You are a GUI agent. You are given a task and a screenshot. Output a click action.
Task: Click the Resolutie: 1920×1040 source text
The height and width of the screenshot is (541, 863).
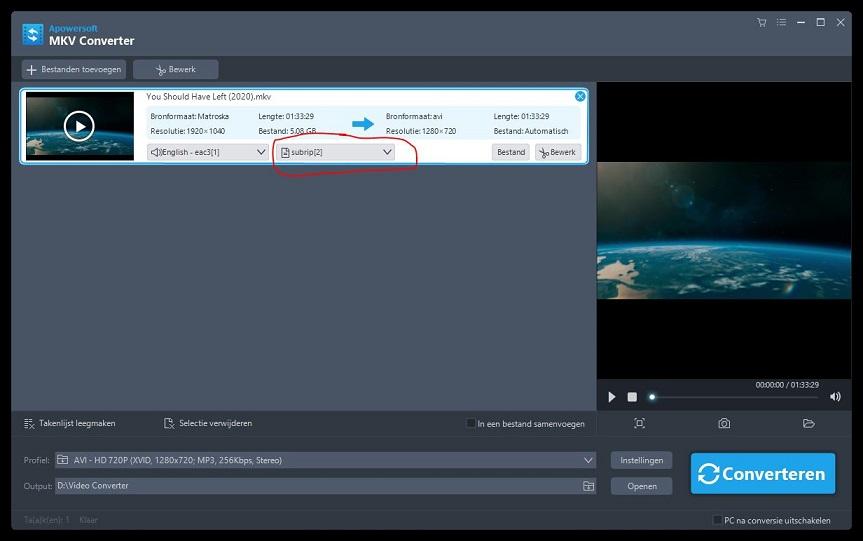[188, 131]
